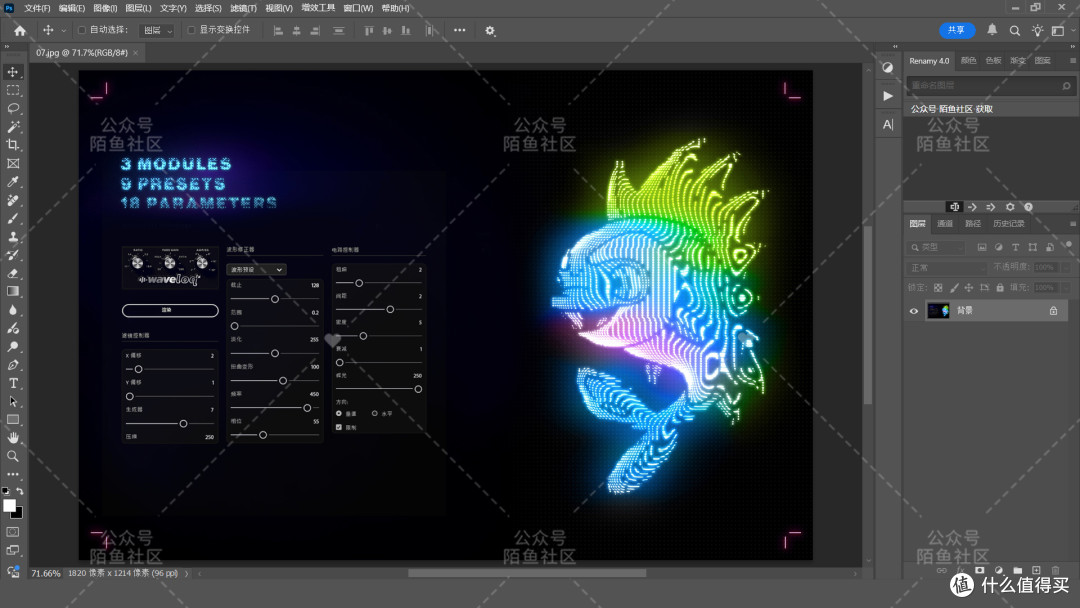Switch foreground and background colors
1080x608 pixels.
coord(20,491)
